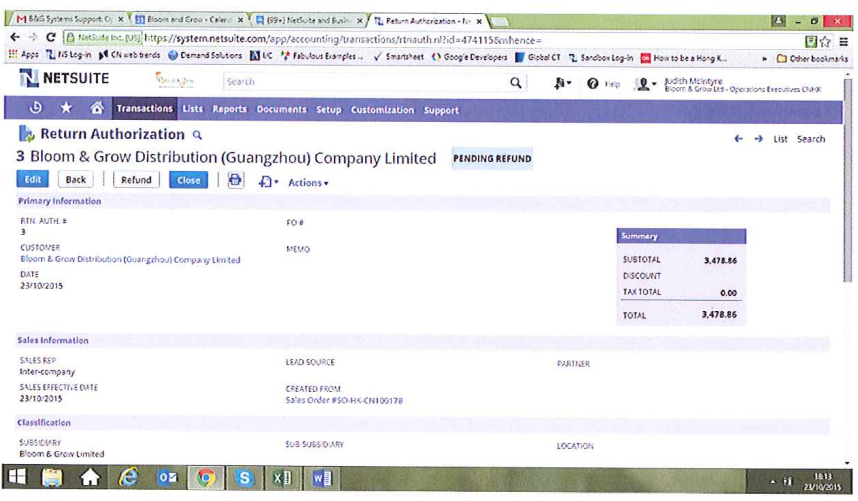Click browser Back arrow
This screenshot has height=501, width=858.
(x=15, y=37)
